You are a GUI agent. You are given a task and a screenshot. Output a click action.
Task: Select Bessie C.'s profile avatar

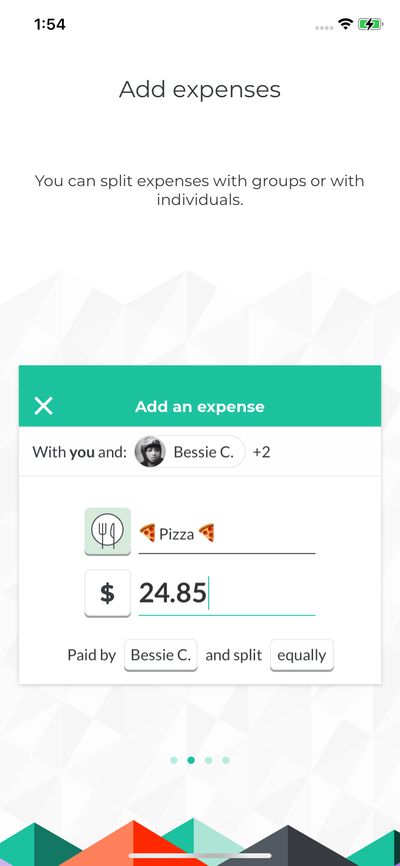click(150, 452)
